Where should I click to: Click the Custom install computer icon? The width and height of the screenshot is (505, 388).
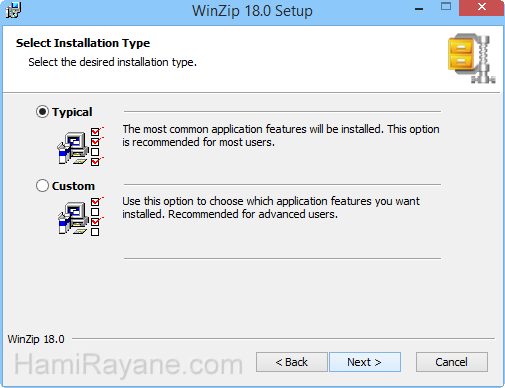tap(80, 216)
